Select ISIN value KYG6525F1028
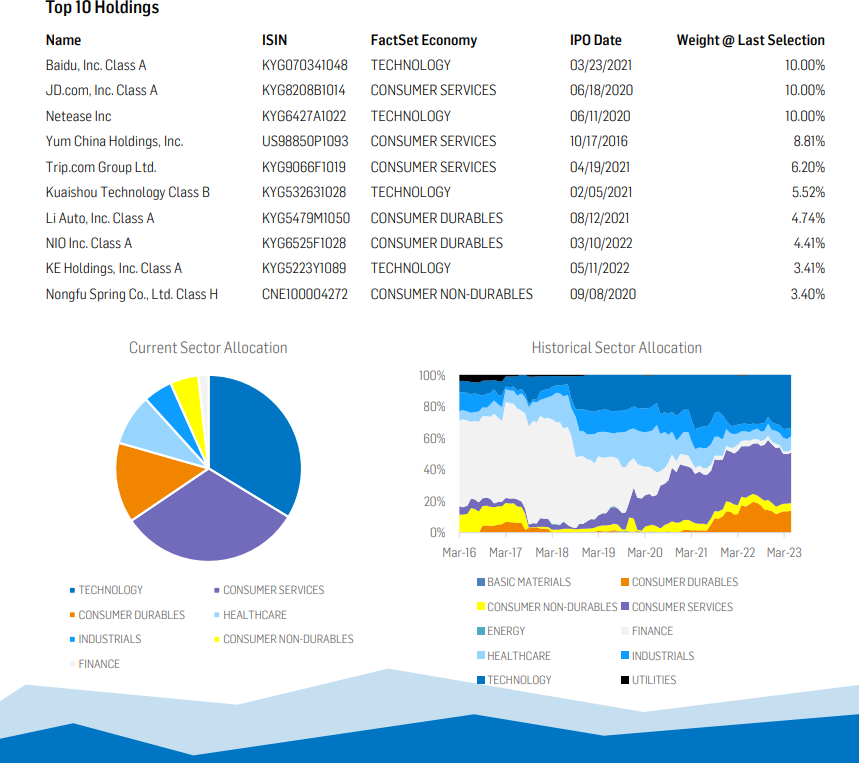Viewport: 859px width, 763px height. [x=304, y=243]
